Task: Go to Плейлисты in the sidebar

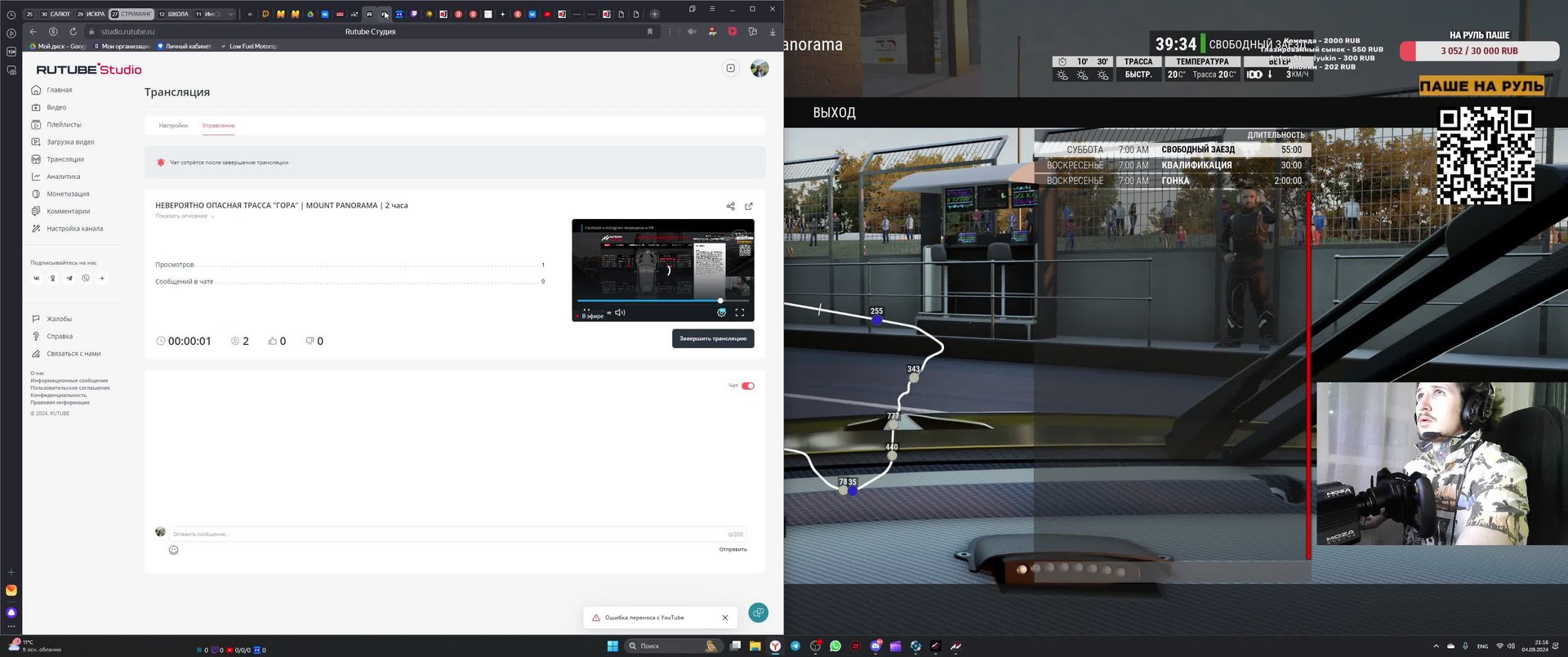Action: [x=56, y=124]
